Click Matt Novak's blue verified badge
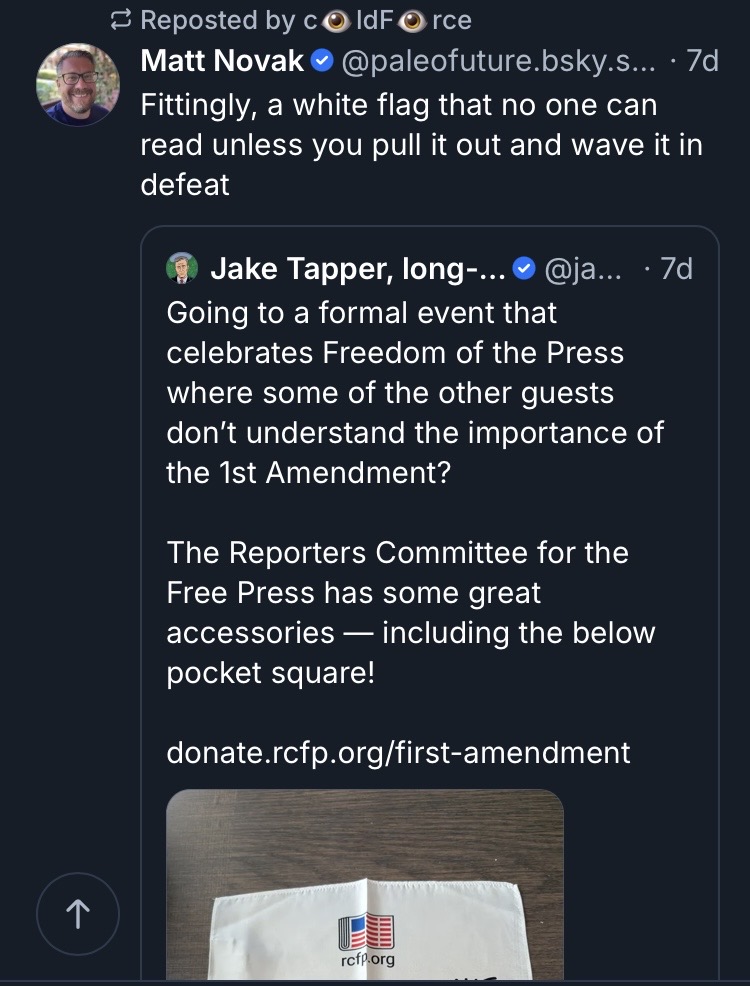The height and width of the screenshot is (986, 750). (321, 61)
